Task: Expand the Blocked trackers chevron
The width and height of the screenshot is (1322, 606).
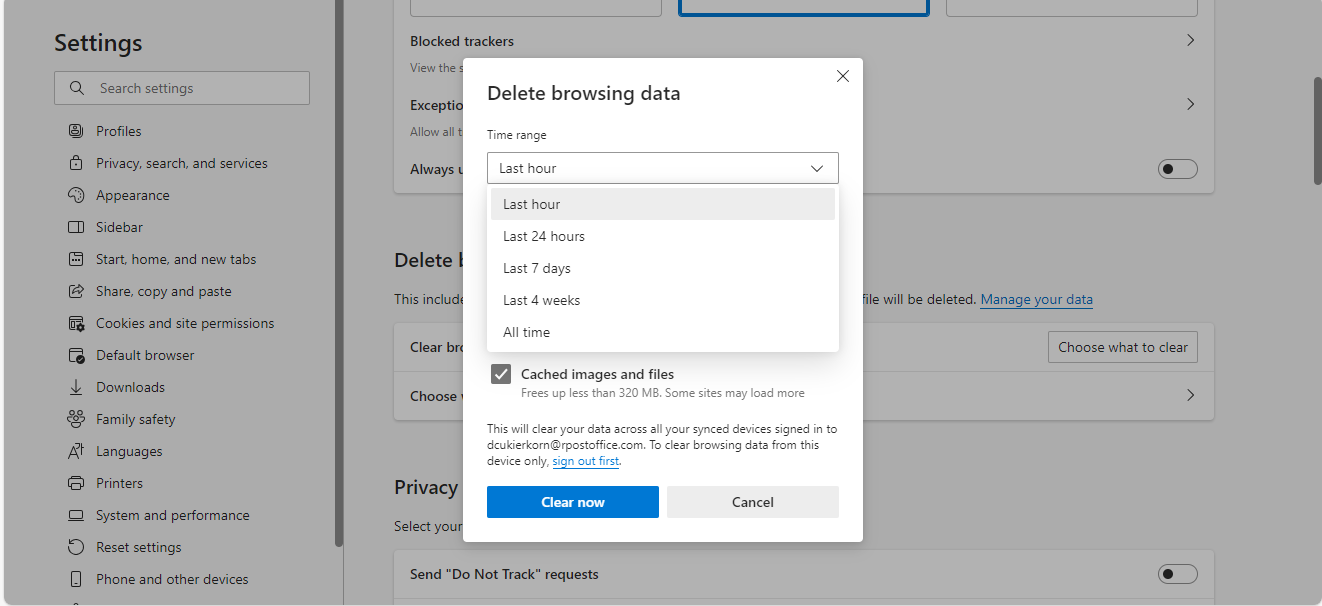Action: [x=1190, y=40]
